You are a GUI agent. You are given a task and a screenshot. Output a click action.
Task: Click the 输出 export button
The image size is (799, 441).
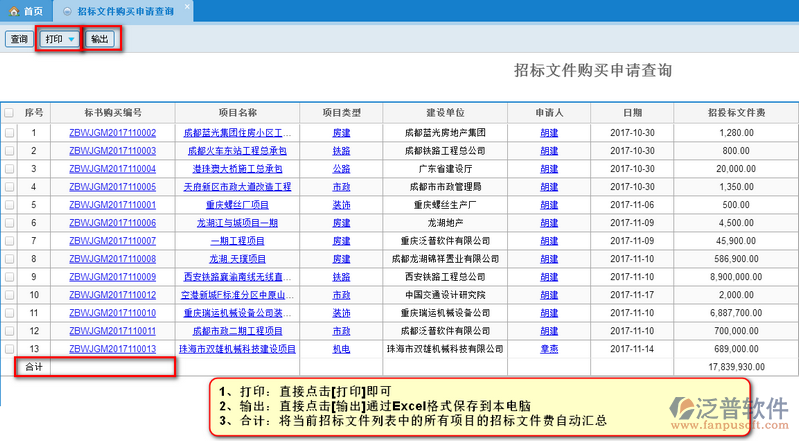[100, 39]
